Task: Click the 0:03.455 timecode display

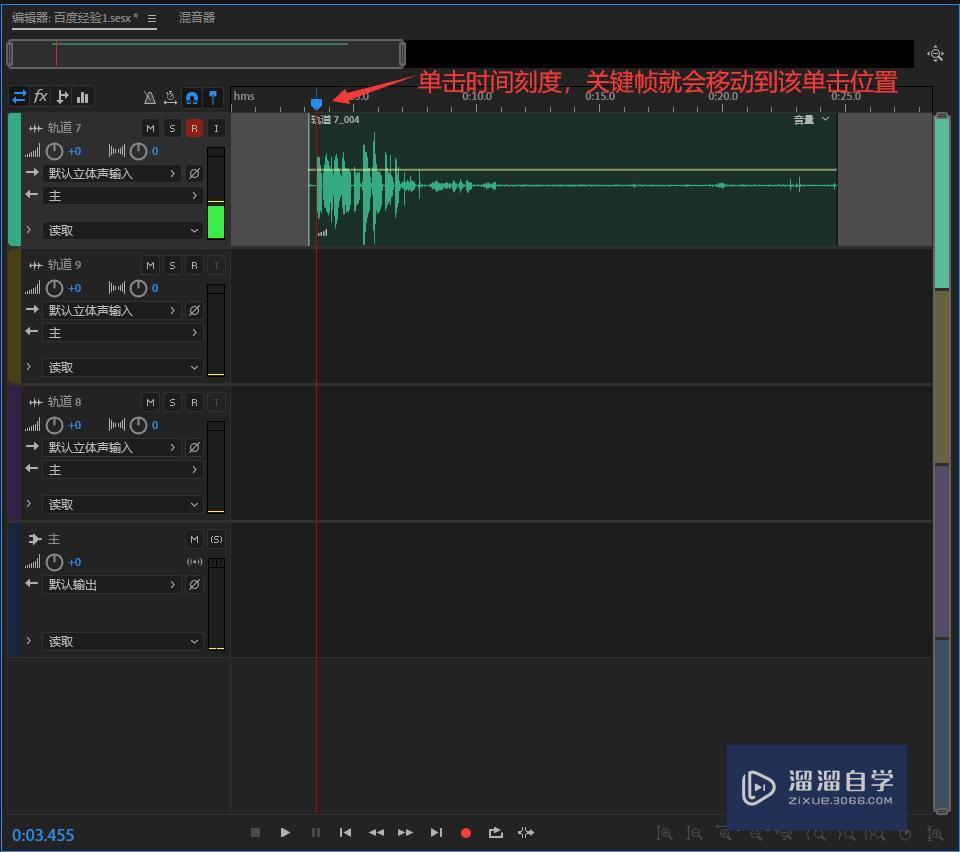Action: click(43, 835)
